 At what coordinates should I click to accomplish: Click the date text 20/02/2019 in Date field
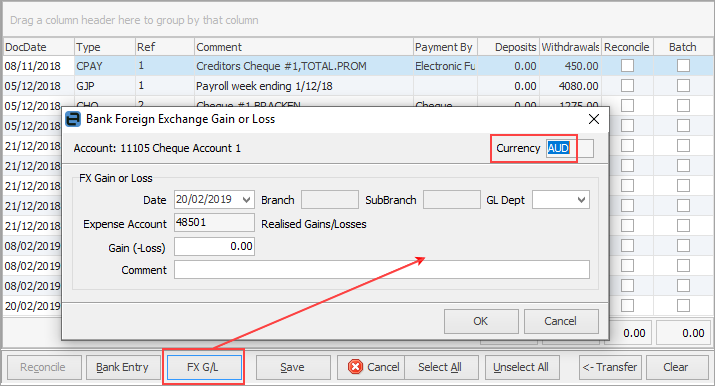click(204, 199)
